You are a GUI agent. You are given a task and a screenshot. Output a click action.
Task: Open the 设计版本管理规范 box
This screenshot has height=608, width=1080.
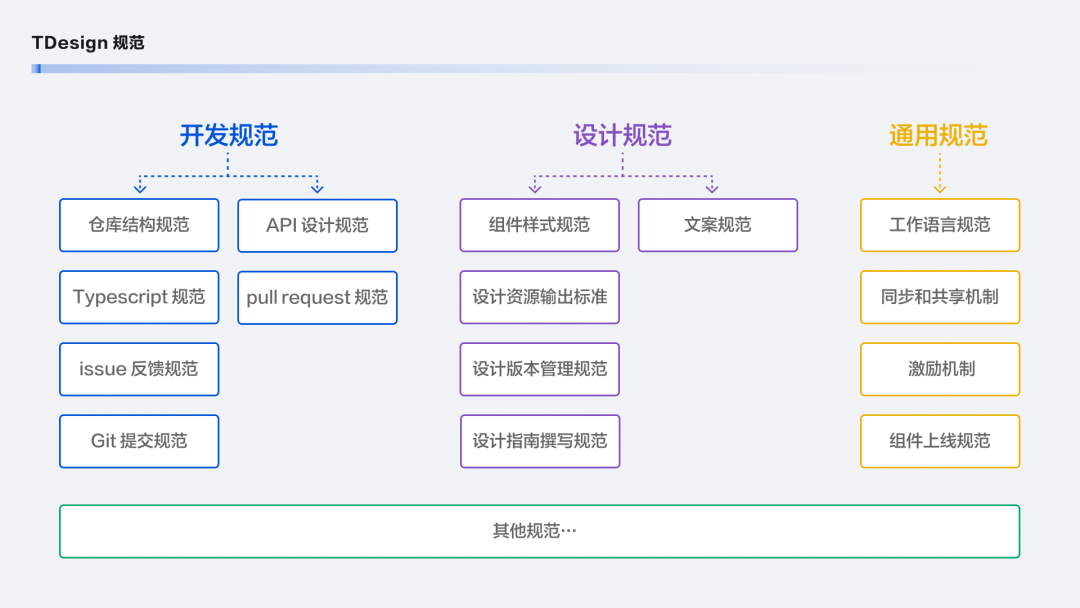(x=540, y=369)
